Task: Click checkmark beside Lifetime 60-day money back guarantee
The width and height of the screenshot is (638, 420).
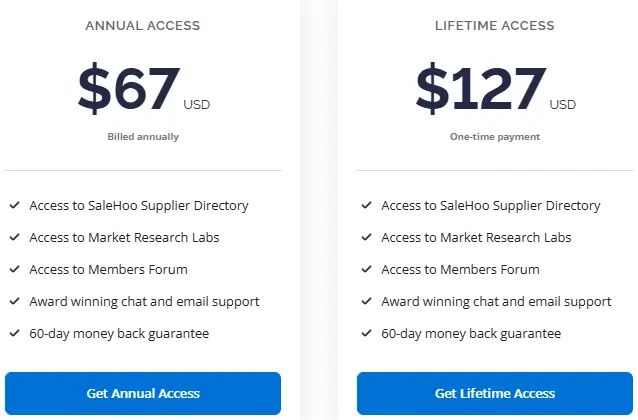Action: click(x=366, y=334)
